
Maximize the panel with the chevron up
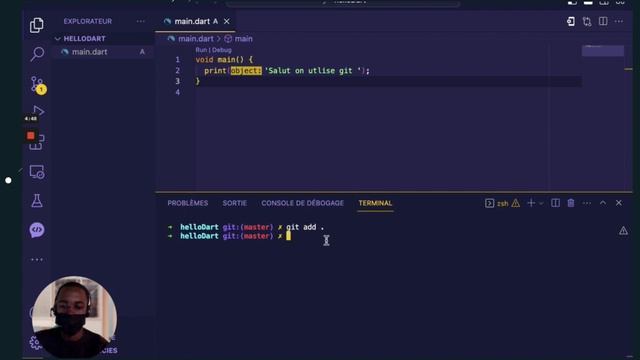(x=603, y=203)
